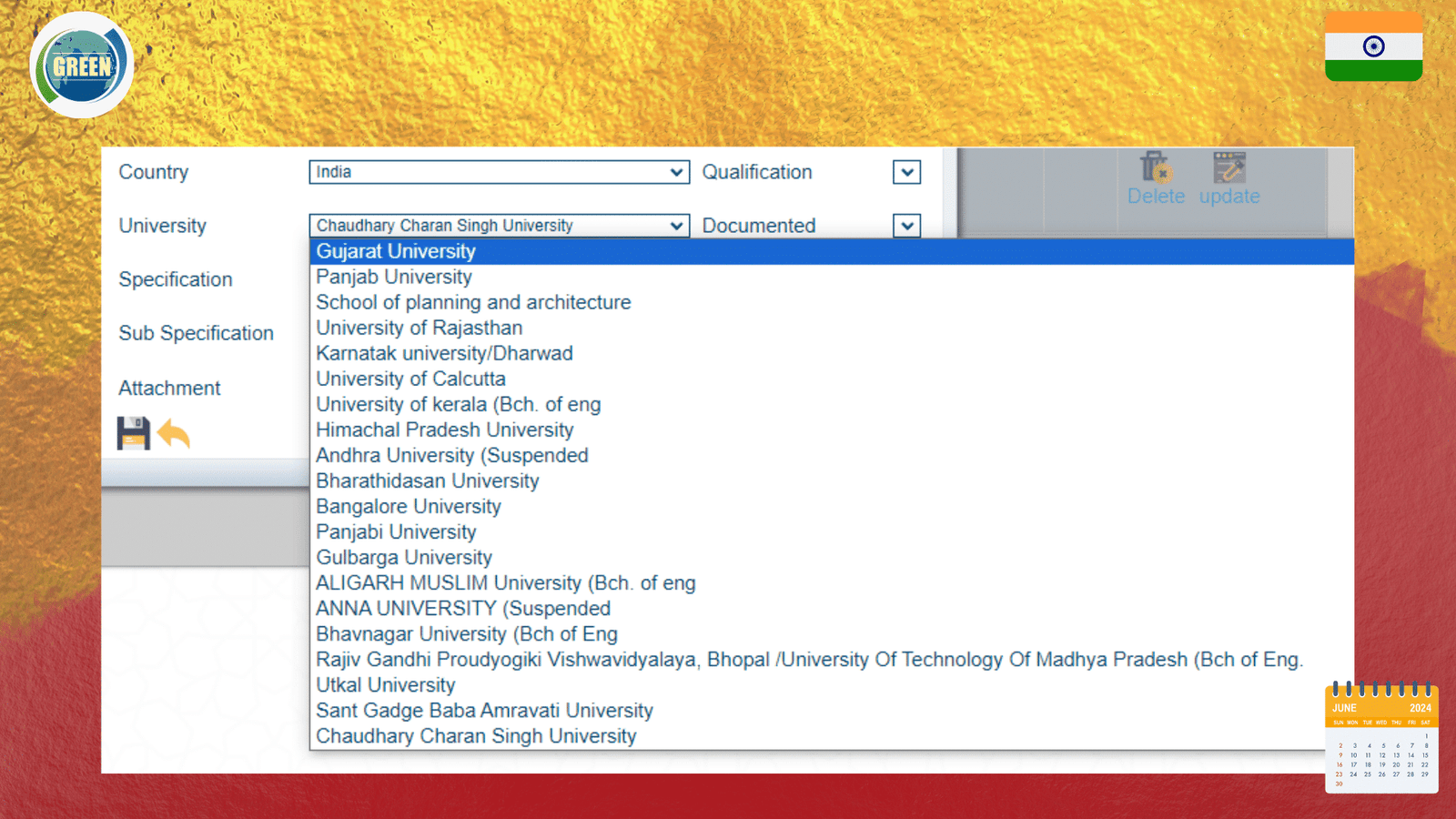
Task: Select Himachal Pradesh University entry
Action: click(444, 430)
